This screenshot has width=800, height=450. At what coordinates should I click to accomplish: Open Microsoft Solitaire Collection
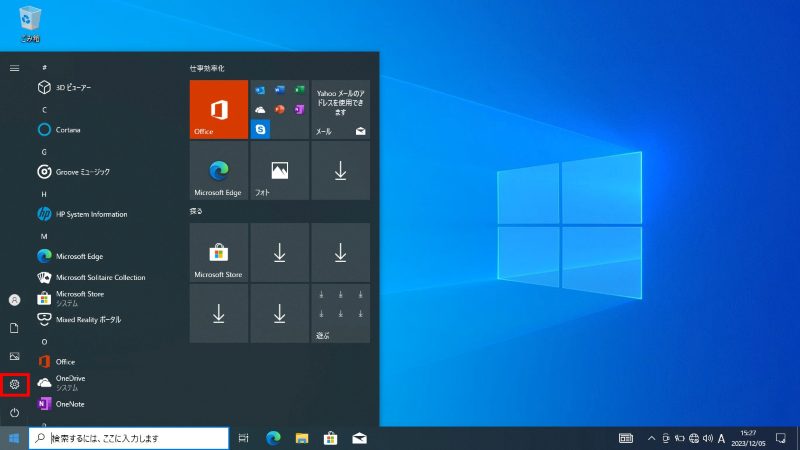[x=107, y=277]
